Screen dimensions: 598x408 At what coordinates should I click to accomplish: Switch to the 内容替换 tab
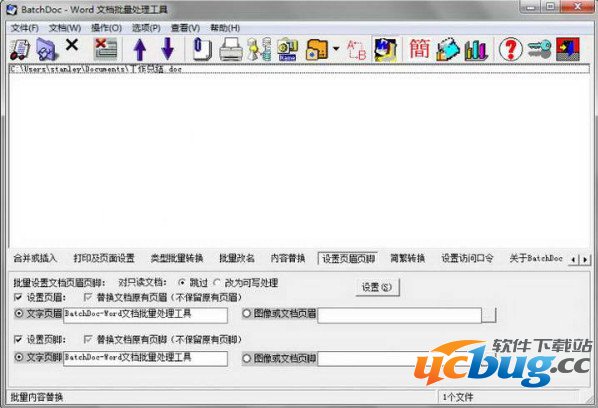[x=288, y=258]
